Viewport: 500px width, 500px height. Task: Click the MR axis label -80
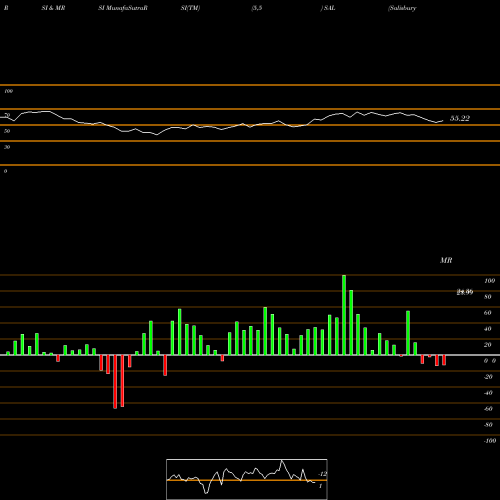pyautogui.click(x=488, y=425)
